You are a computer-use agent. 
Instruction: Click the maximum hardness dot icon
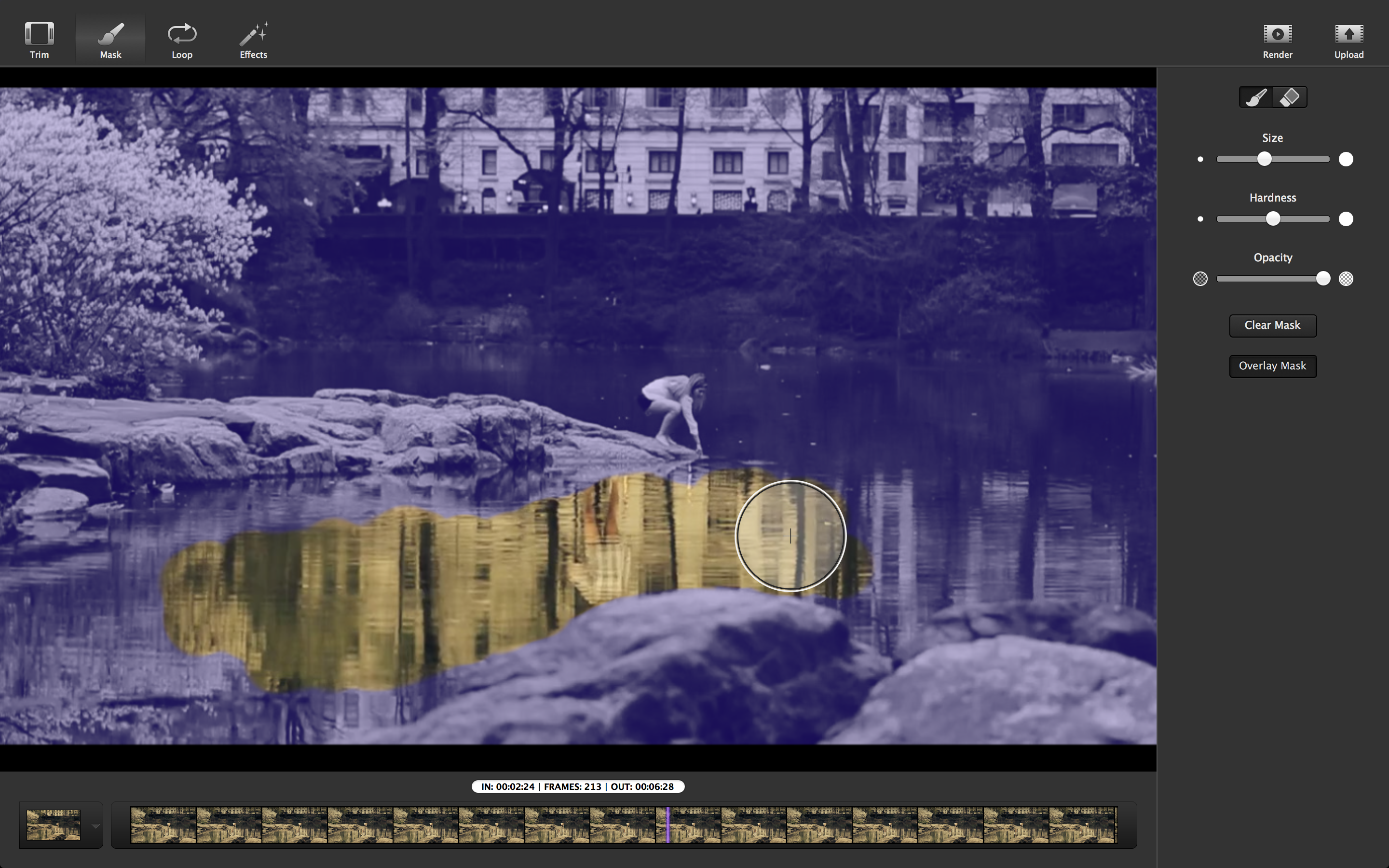(x=1346, y=219)
